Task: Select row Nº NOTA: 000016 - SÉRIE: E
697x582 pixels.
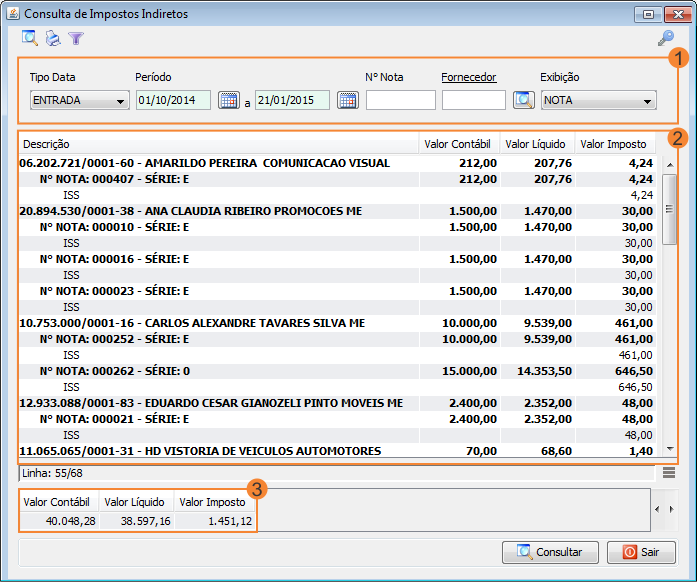Action: tap(337, 259)
